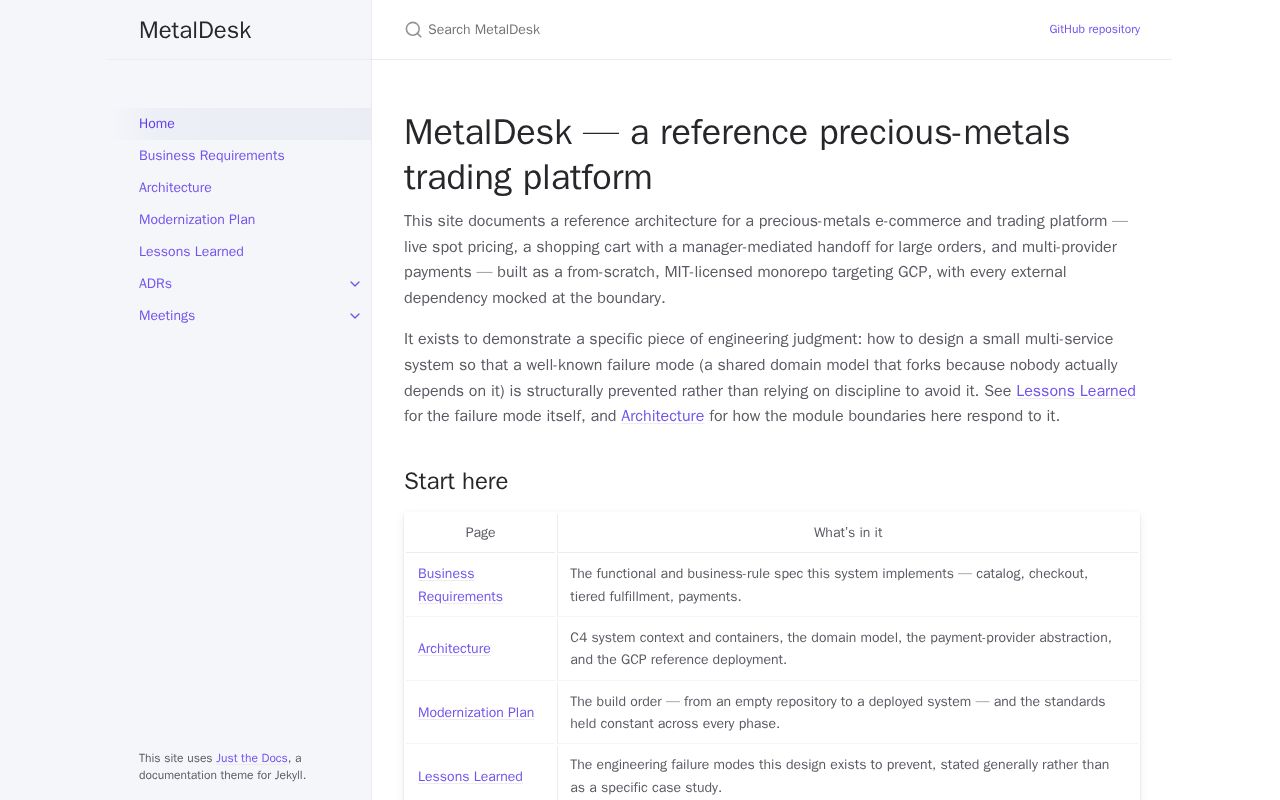The width and height of the screenshot is (1280, 800).
Task: Click the "functional and business-rule spec" description cell
Action: pos(848,585)
